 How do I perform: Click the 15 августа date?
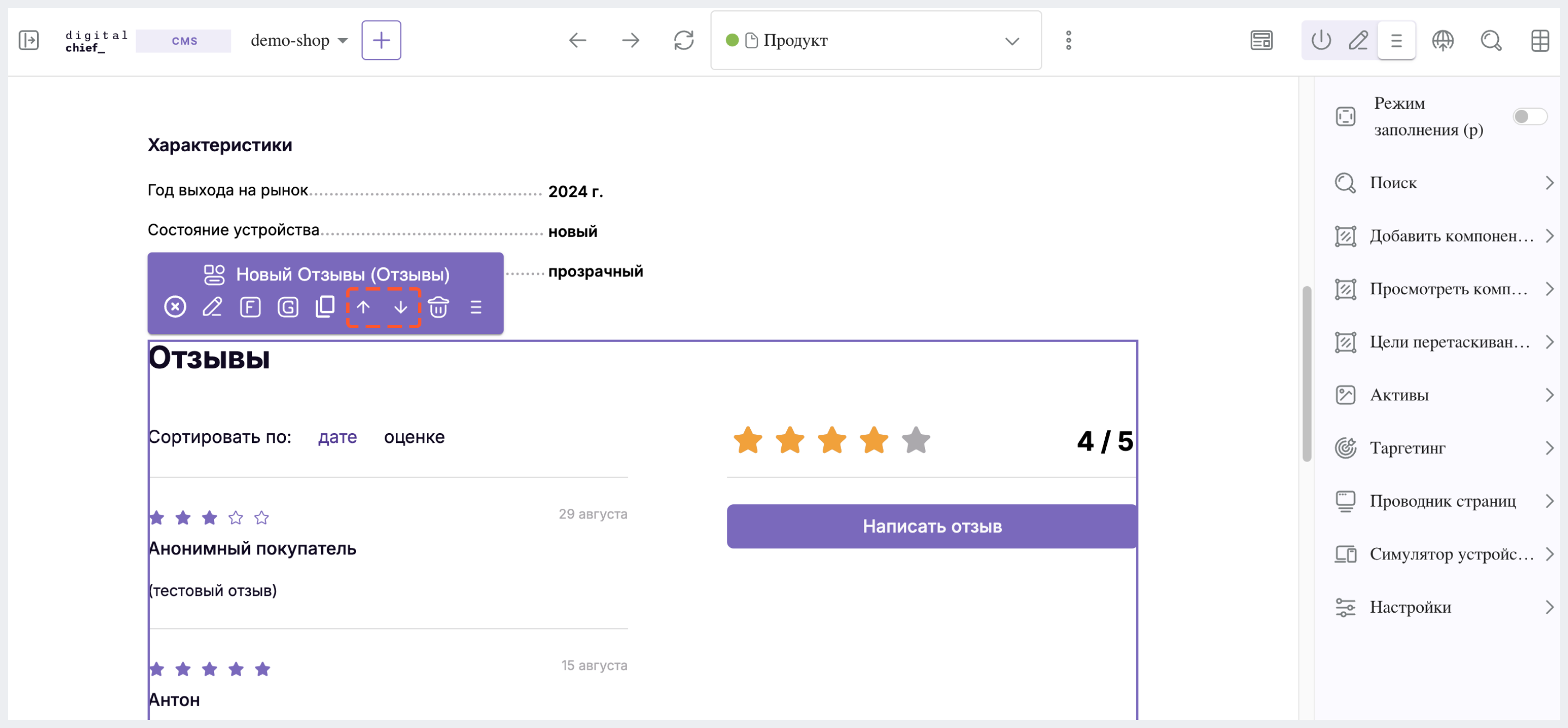(x=594, y=665)
